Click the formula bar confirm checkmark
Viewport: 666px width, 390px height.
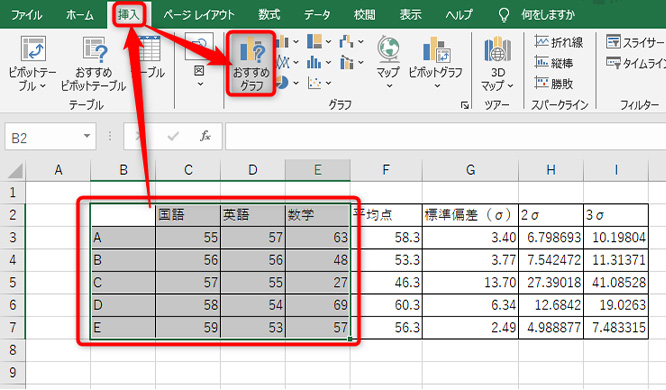point(172,136)
